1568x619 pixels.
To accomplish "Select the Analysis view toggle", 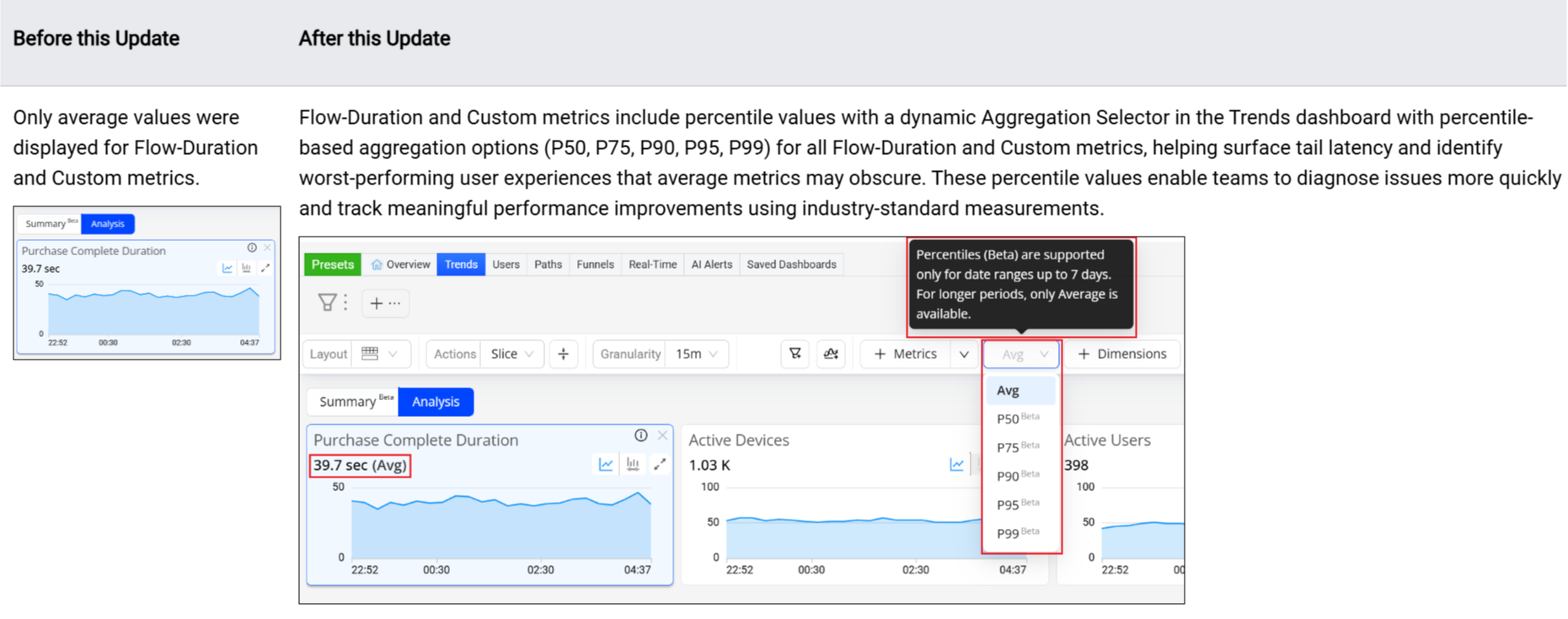I will 436,402.
